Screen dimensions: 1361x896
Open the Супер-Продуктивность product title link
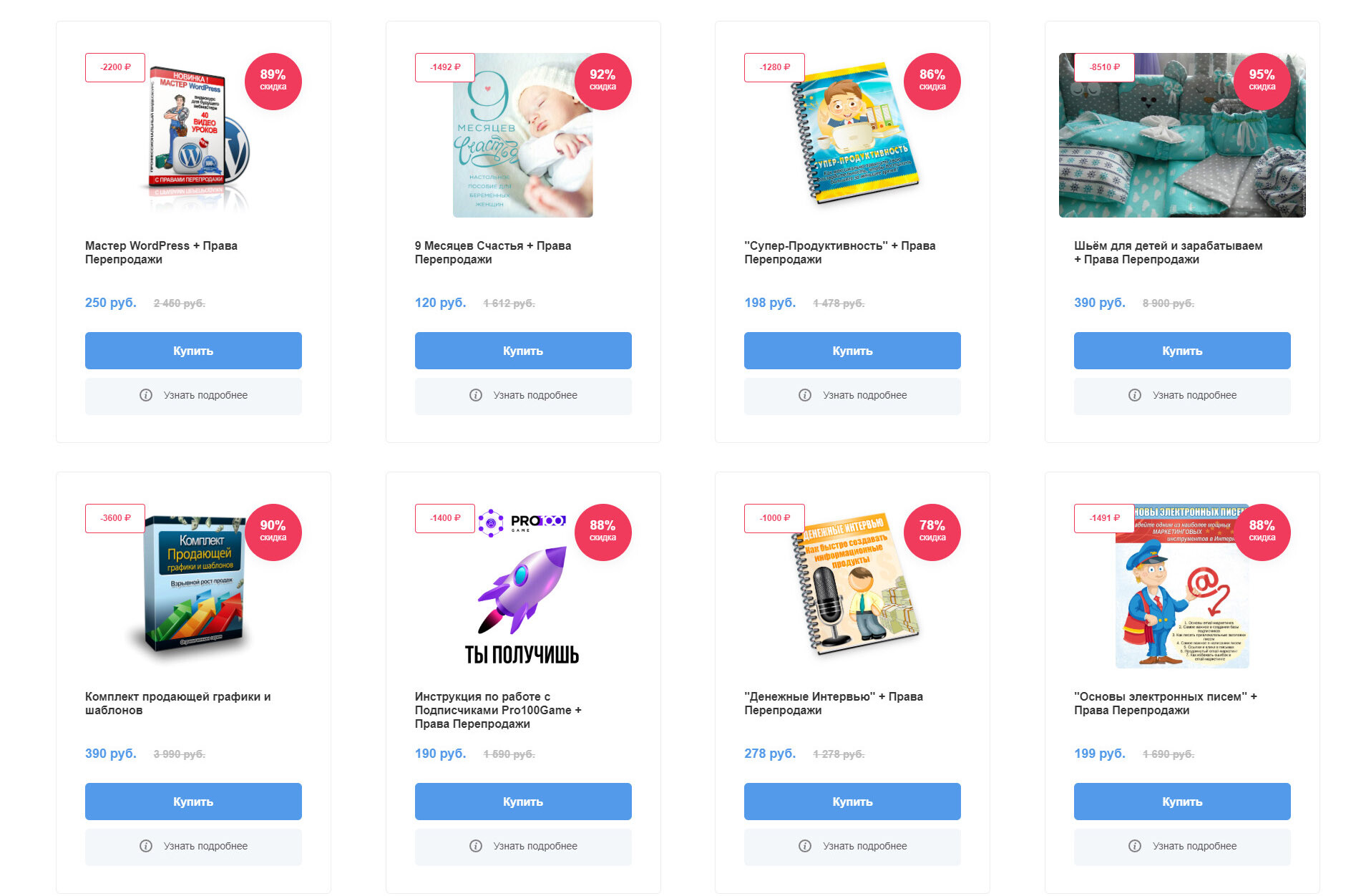840,253
